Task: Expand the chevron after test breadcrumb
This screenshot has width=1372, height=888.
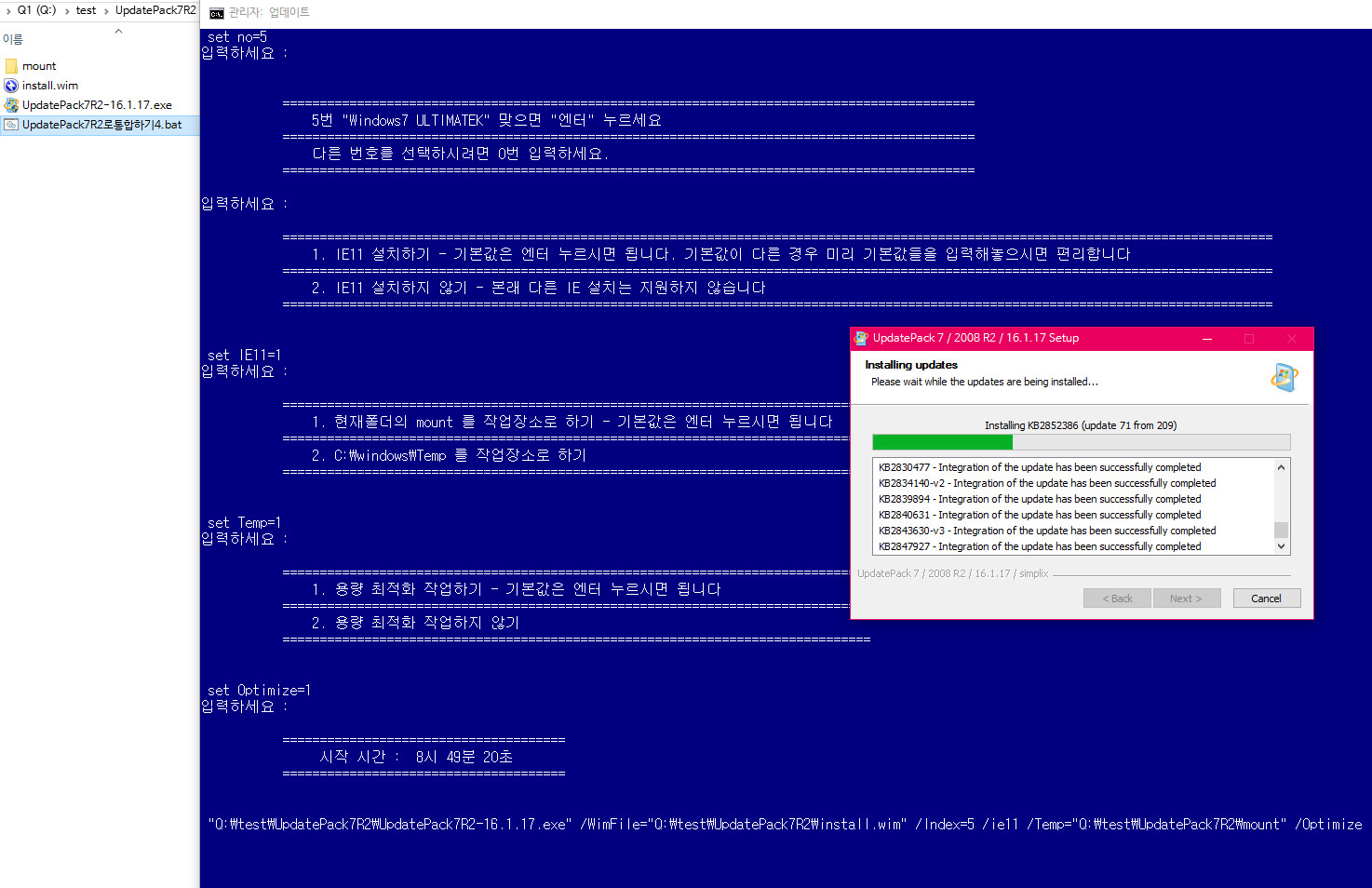Action: click(106, 10)
